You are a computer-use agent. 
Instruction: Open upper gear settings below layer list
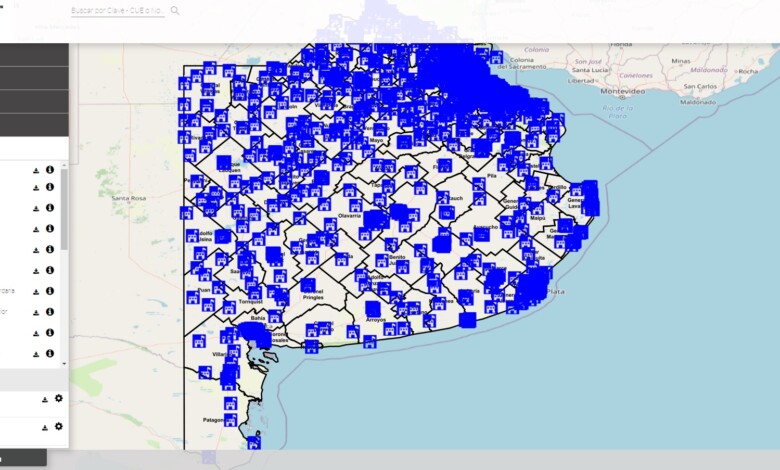pos(59,398)
